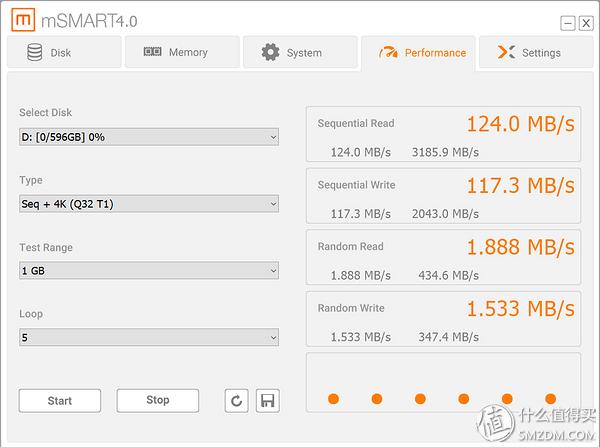Click the Sequential Read 124.0 MB/s result
600x447 pixels.
coord(520,124)
